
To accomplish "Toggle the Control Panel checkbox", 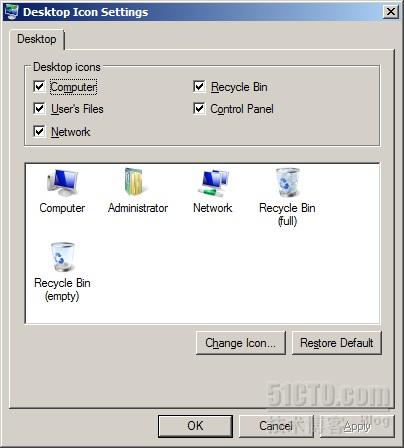I will [199, 109].
